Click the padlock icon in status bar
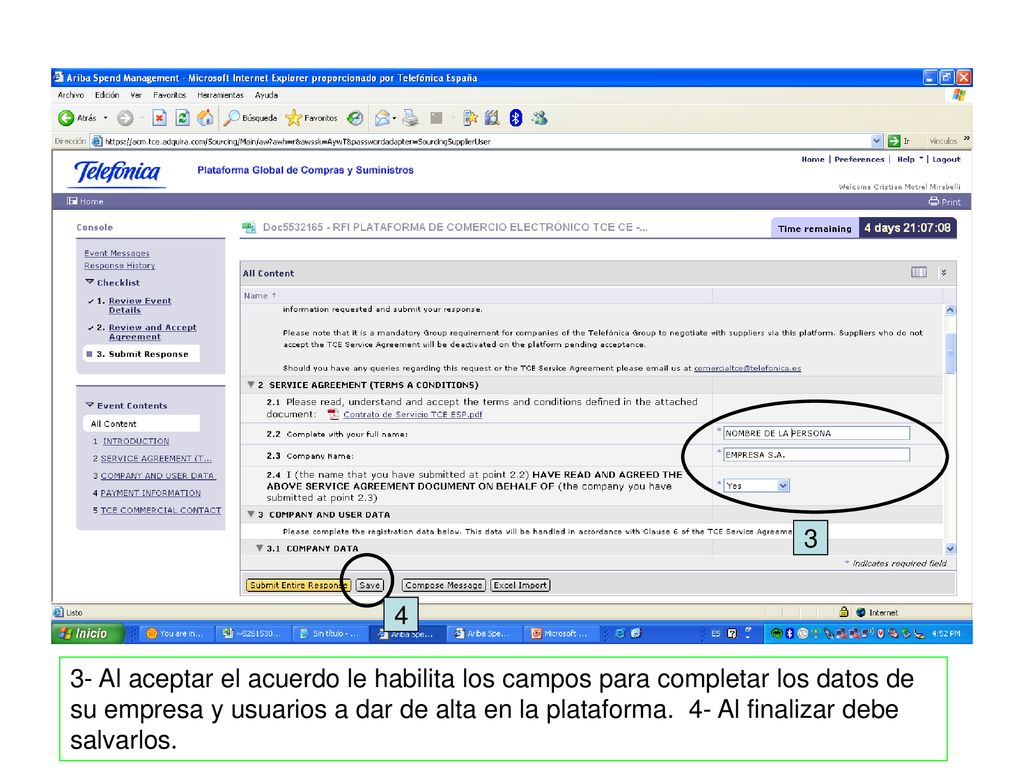The height and width of the screenshot is (768, 1024). [x=844, y=612]
